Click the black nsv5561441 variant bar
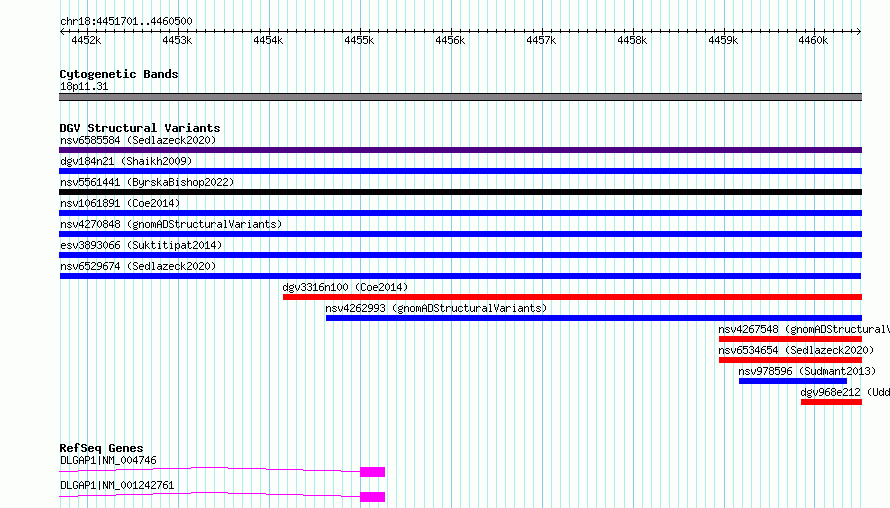The height and width of the screenshot is (508, 890). tap(460, 192)
